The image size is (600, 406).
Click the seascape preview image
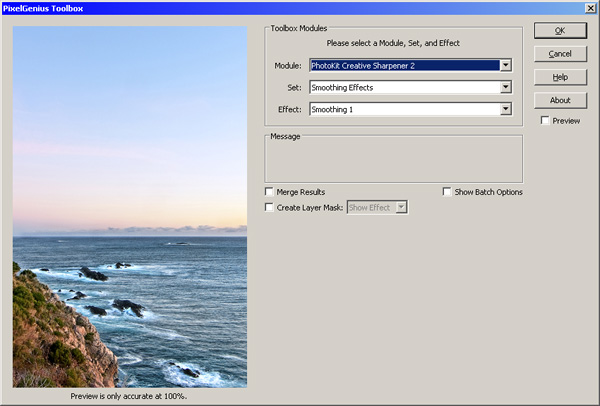click(130, 206)
